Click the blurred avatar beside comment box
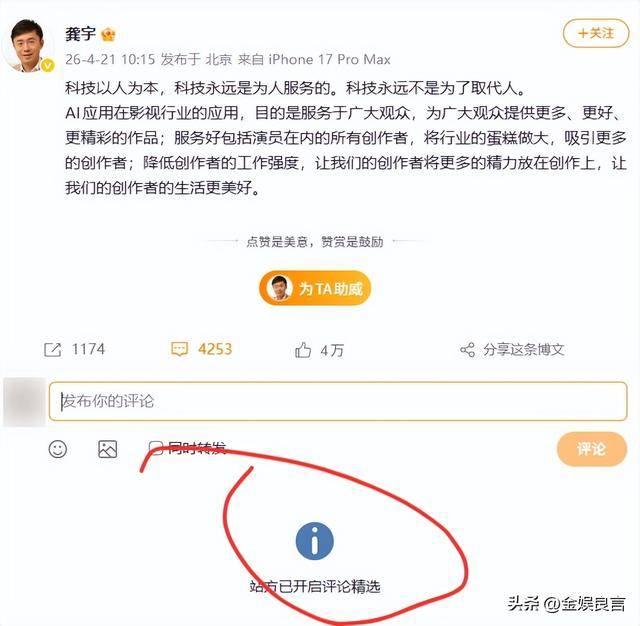Image resolution: width=640 pixels, height=626 pixels. coord(24,402)
